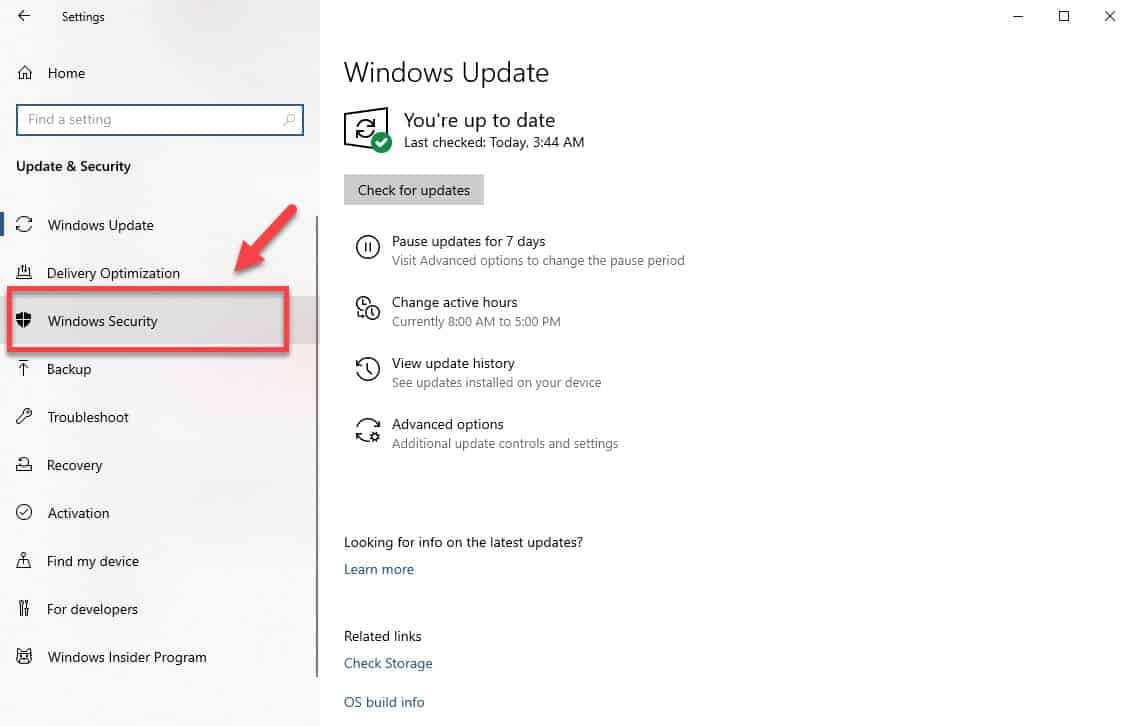
Task: Click the up-to-date status icon
Action: 367,129
